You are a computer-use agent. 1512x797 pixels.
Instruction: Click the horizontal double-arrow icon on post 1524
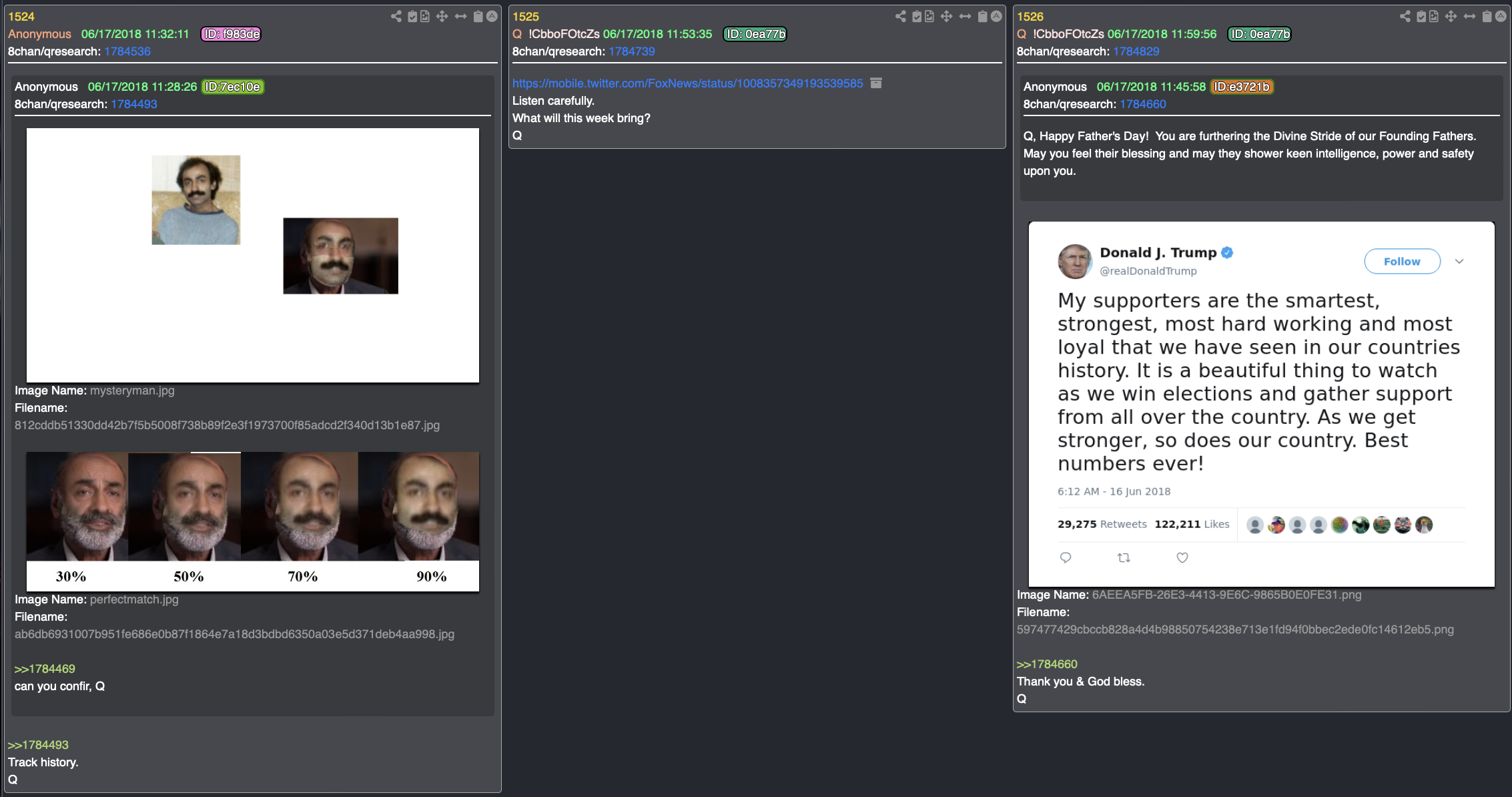(x=460, y=17)
